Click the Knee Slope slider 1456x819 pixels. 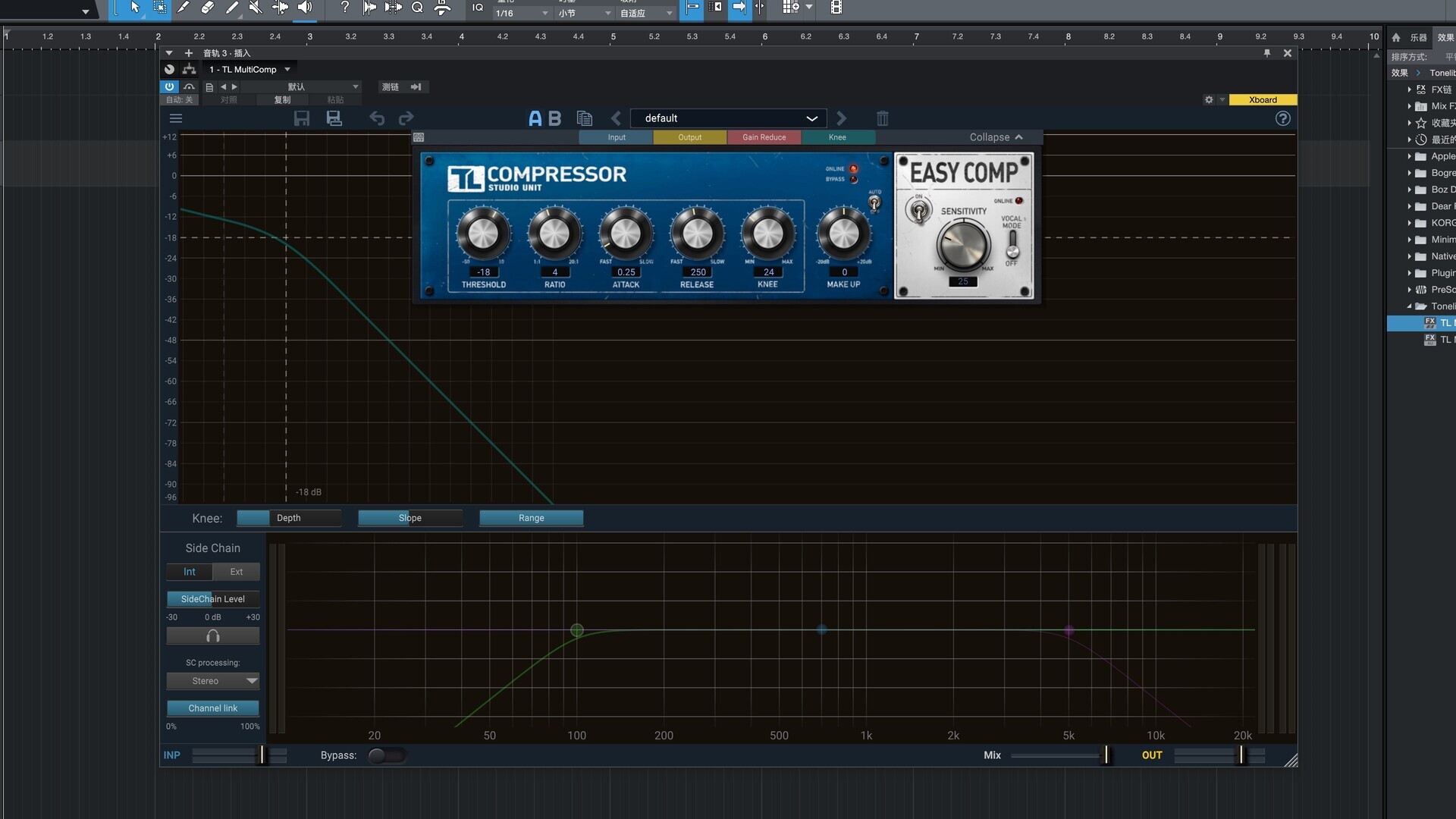(410, 518)
